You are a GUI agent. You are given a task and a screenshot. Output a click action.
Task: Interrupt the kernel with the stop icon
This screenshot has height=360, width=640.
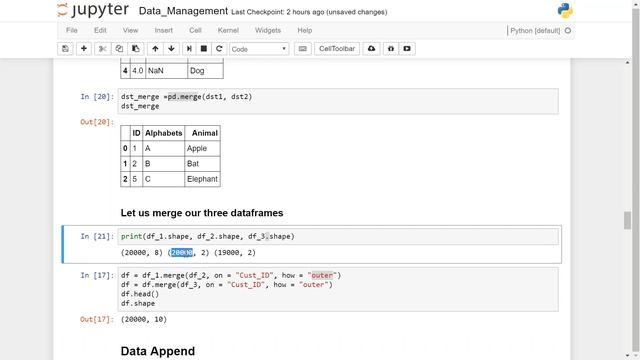(204, 49)
